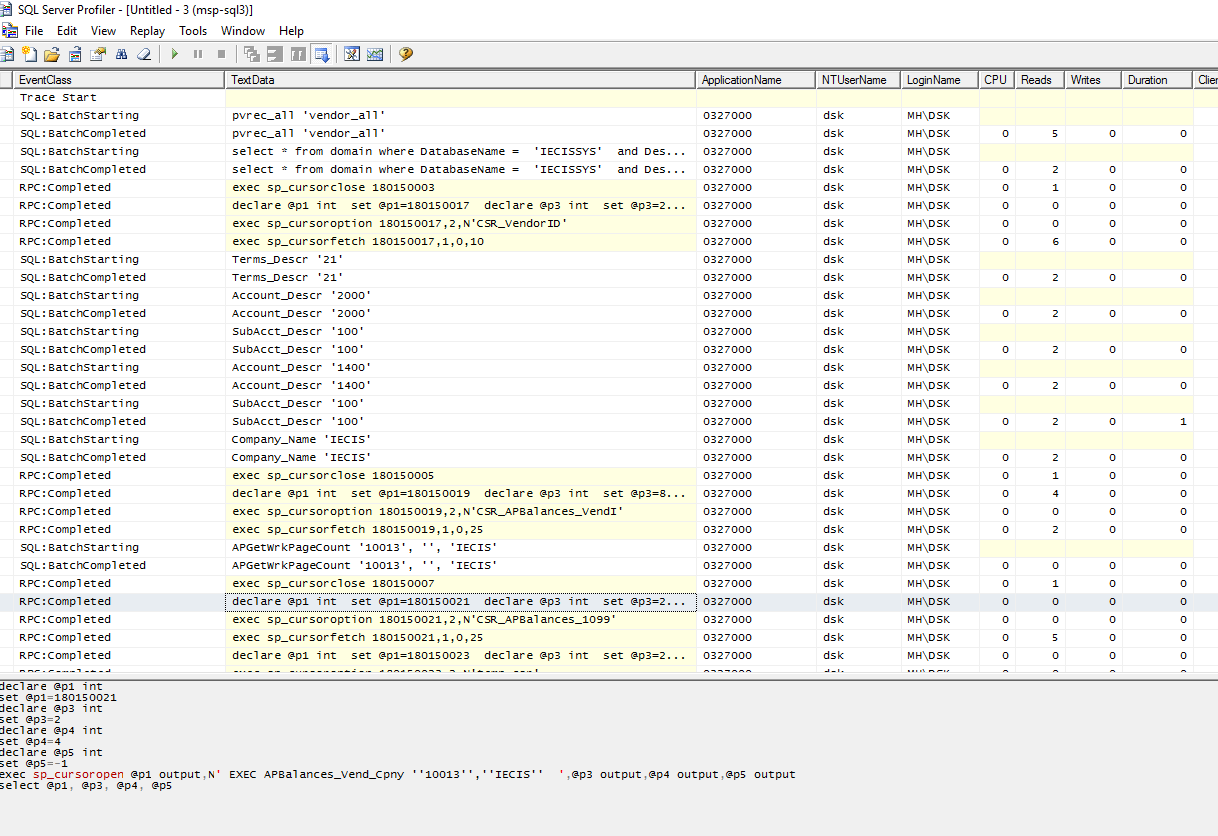
Task: Click the TextData column header
Action: 460,80
